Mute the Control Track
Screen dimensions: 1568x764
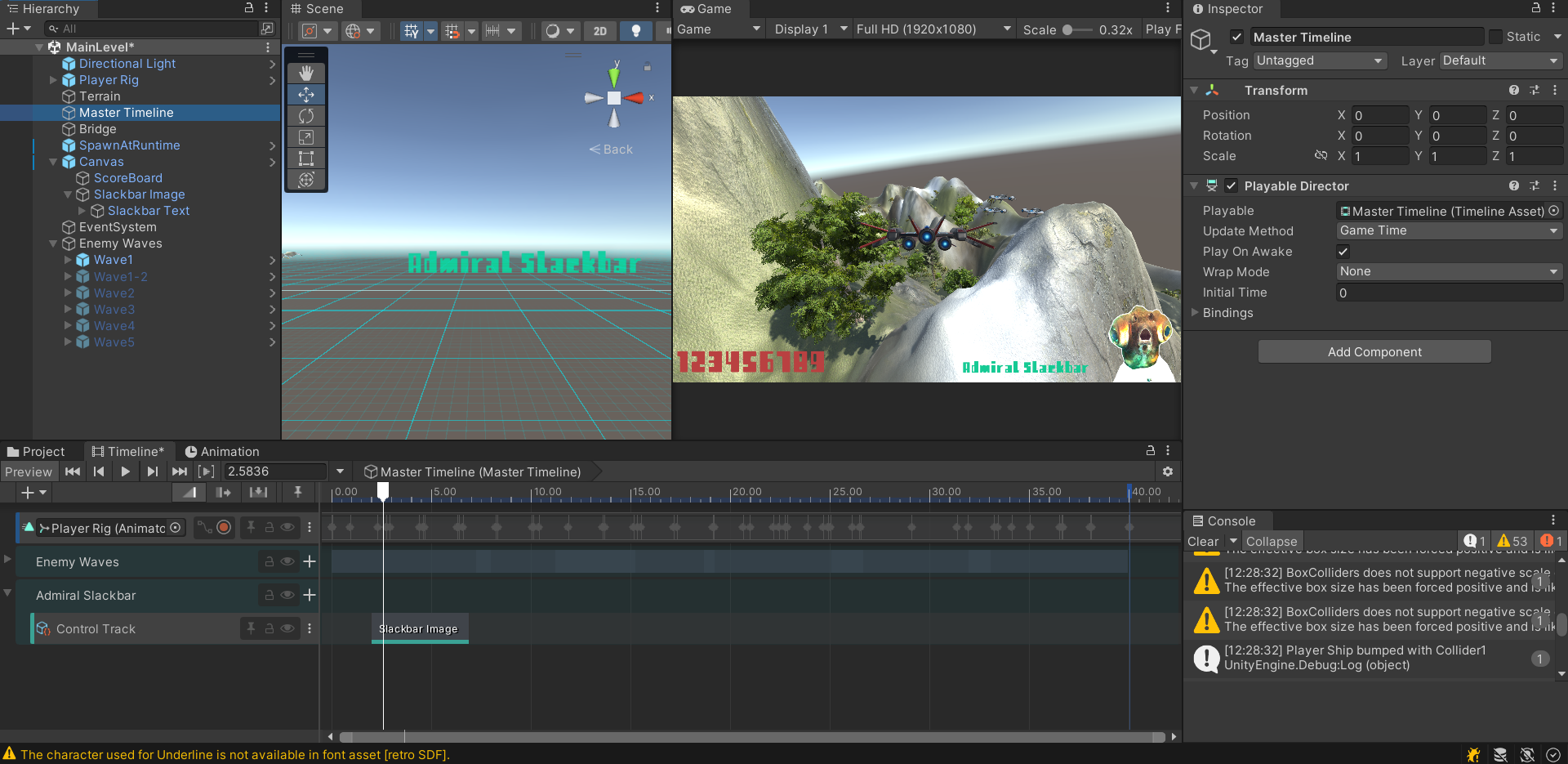click(x=287, y=629)
